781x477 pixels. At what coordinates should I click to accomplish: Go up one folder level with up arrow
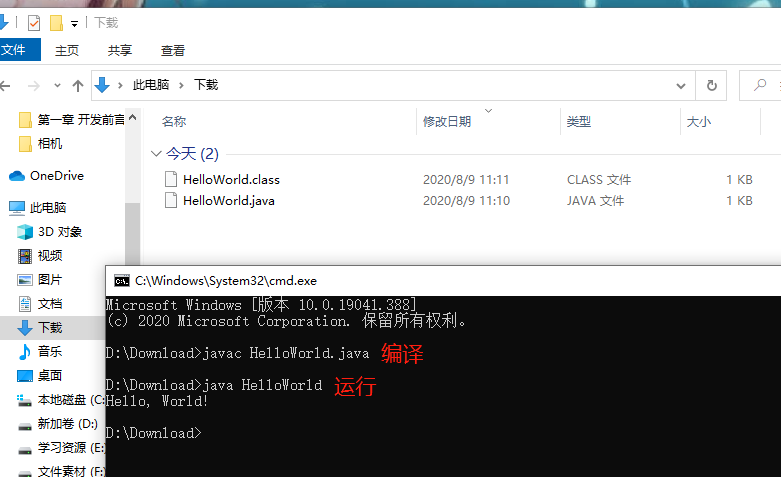(78, 86)
